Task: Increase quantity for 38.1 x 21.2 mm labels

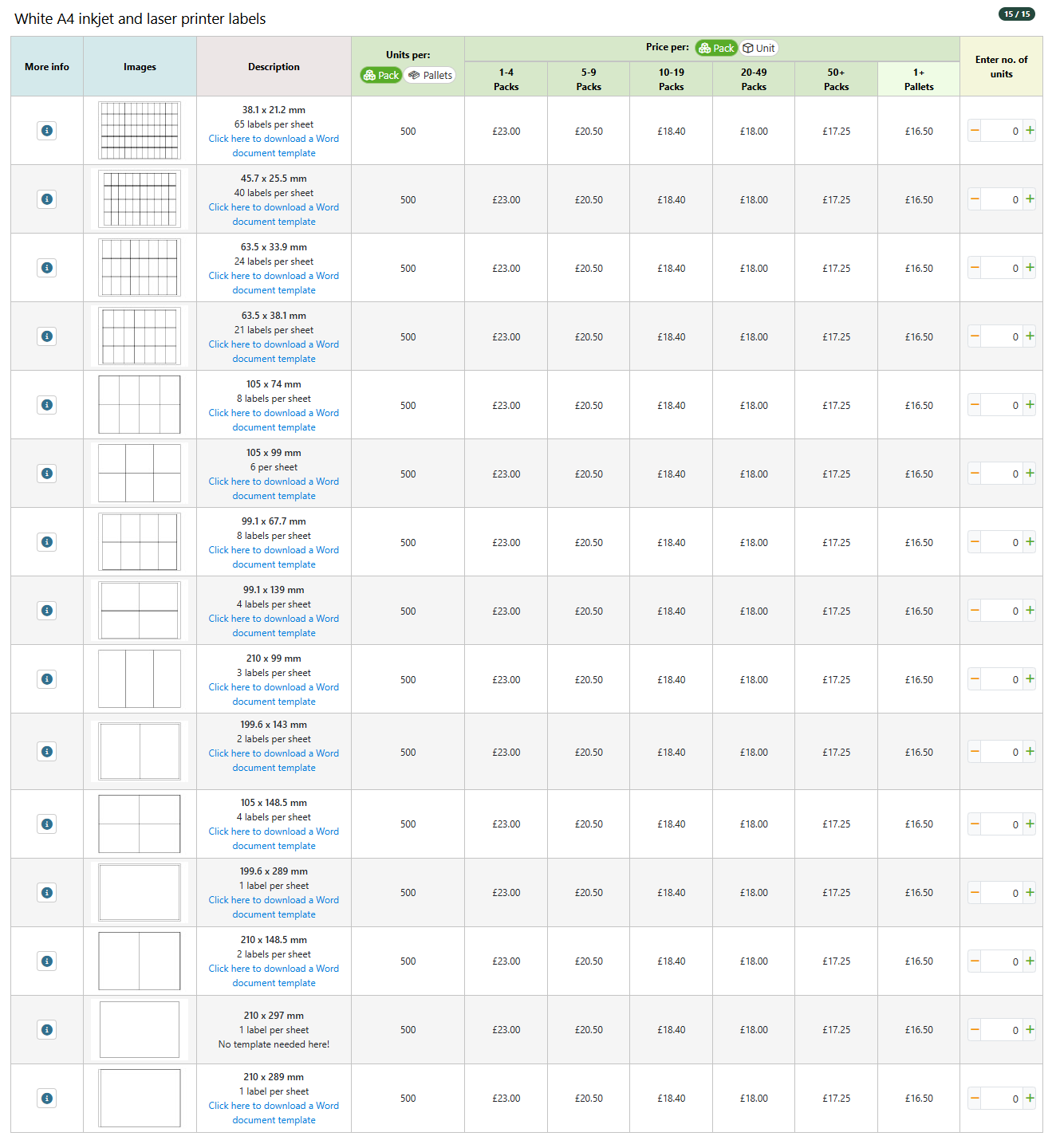Action: [x=1030, y=130]
